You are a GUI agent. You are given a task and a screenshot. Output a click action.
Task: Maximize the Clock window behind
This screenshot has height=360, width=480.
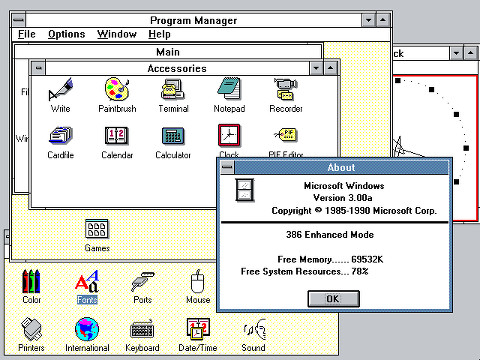coord(471,53)
